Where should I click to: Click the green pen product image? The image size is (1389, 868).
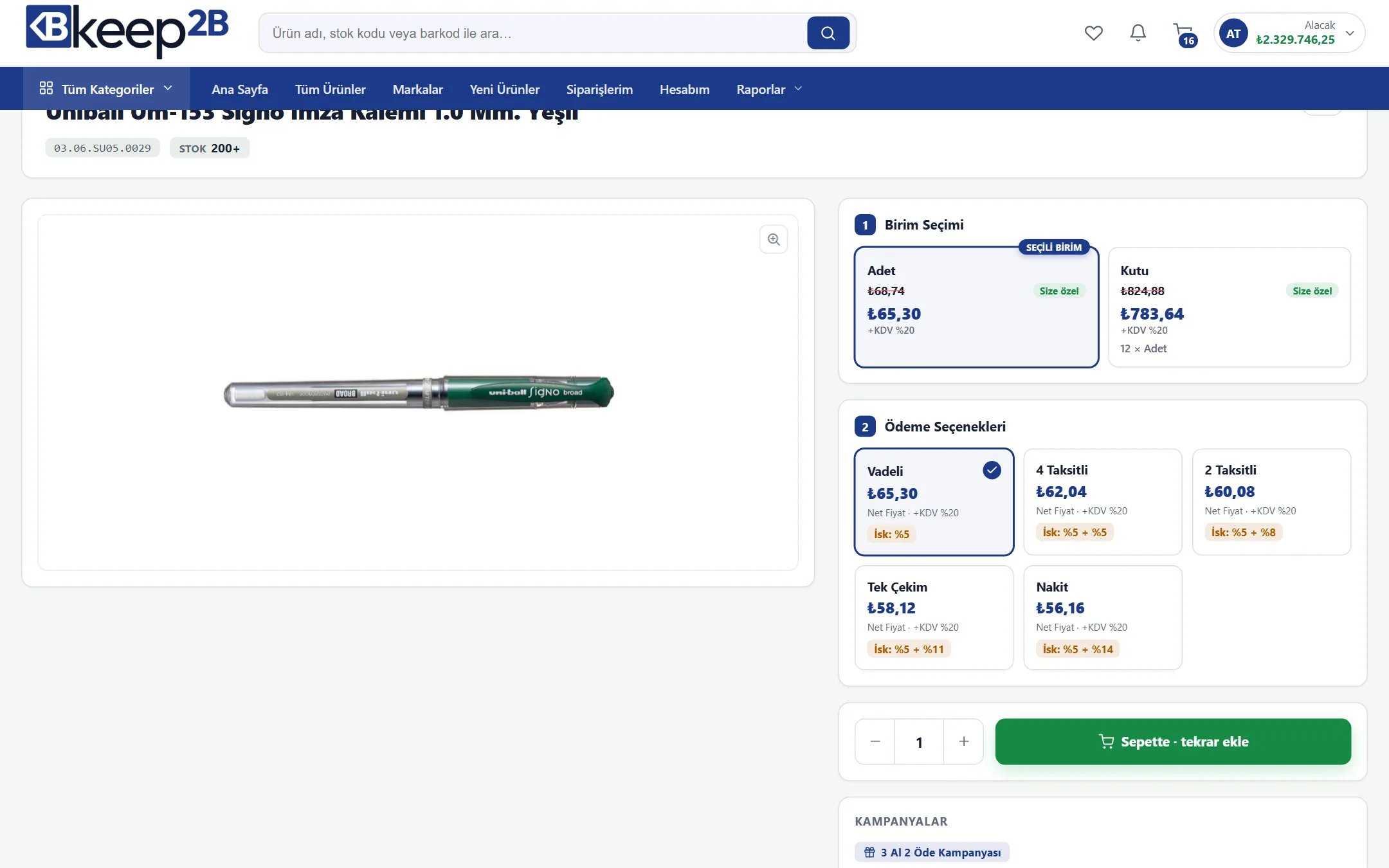(419, 393)
